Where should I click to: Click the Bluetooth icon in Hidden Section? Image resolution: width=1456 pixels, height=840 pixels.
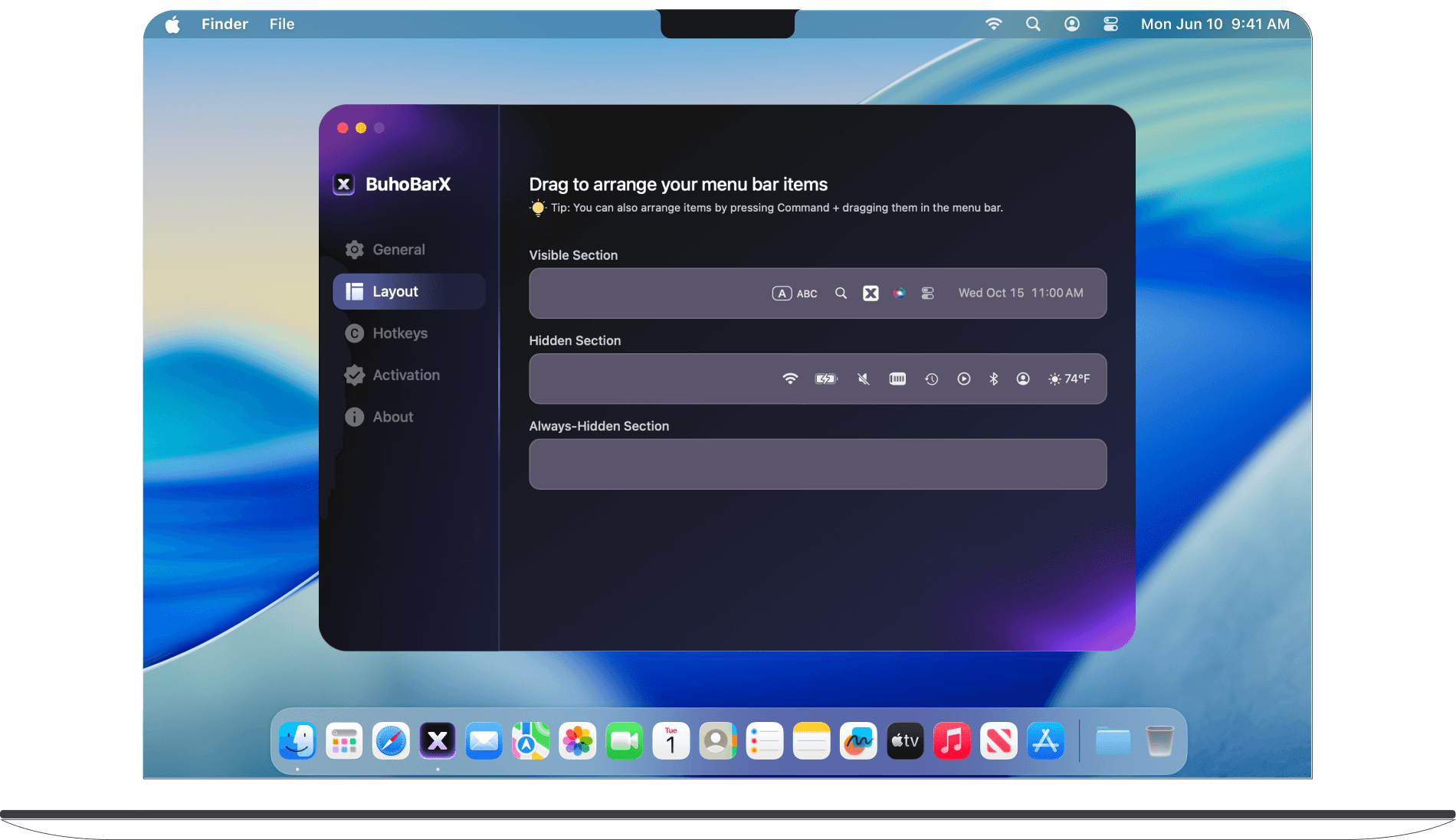(993, 379)
